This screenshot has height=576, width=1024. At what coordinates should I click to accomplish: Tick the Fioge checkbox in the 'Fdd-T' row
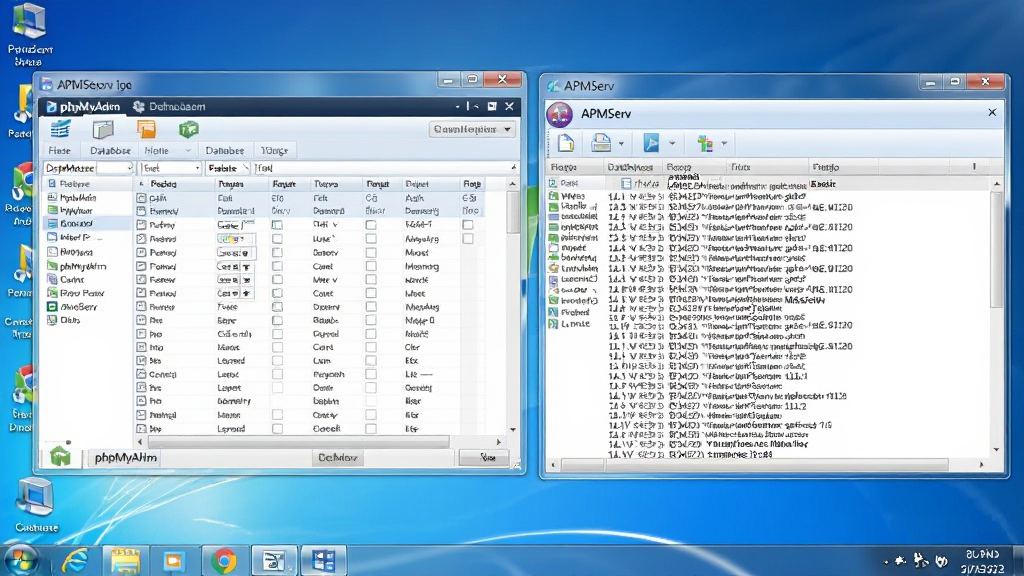(468, 225)
